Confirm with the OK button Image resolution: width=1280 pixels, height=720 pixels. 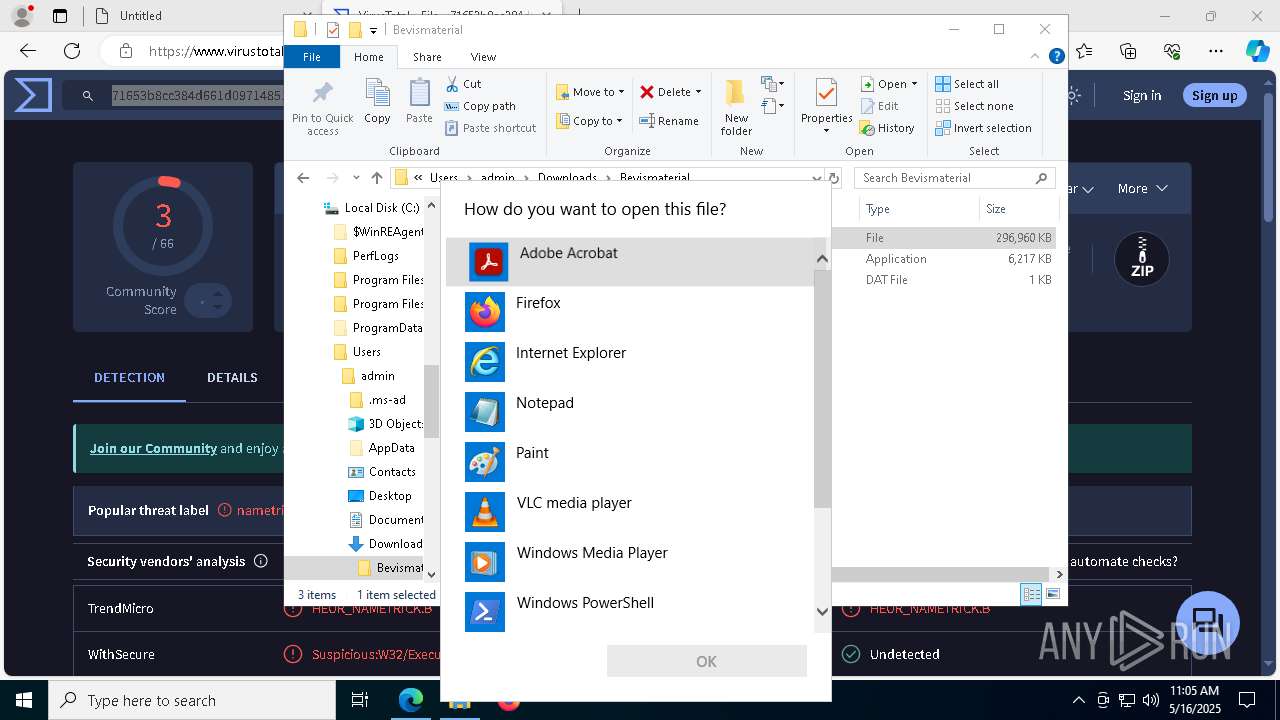point(706,661)
